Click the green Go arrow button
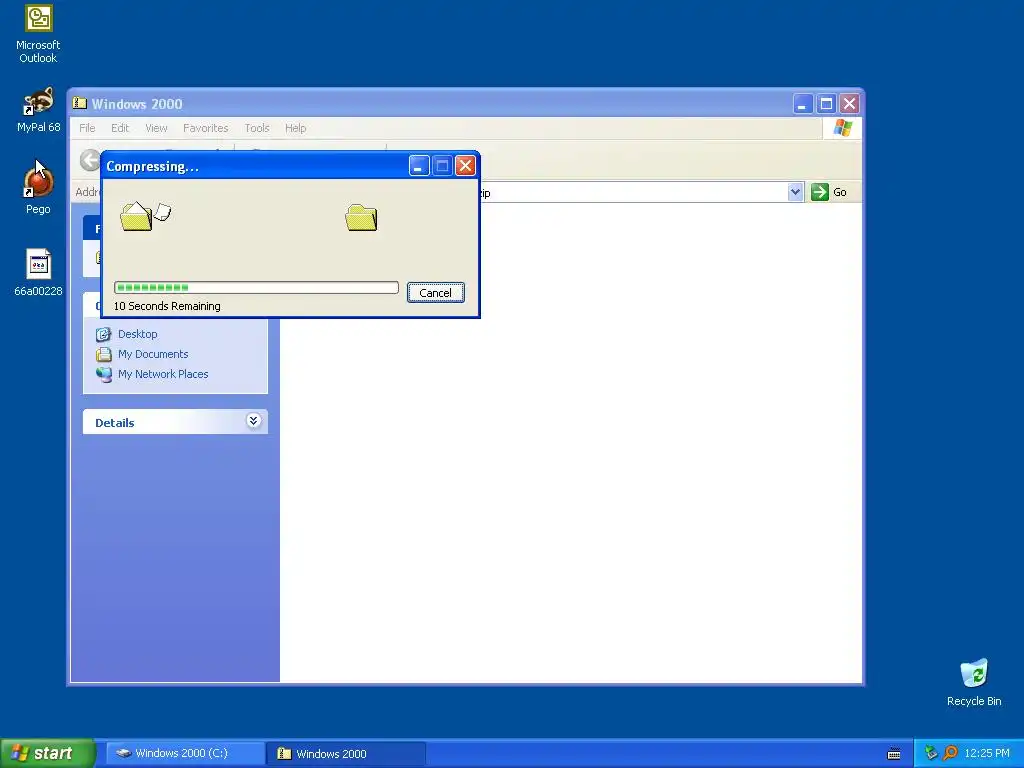 point(820,192)
